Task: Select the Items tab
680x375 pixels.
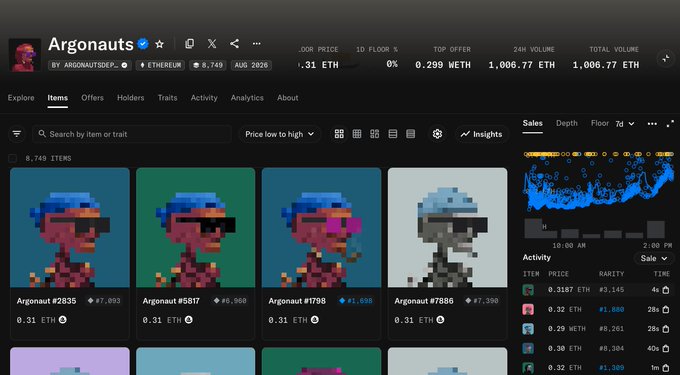Action: click(58, 98)
